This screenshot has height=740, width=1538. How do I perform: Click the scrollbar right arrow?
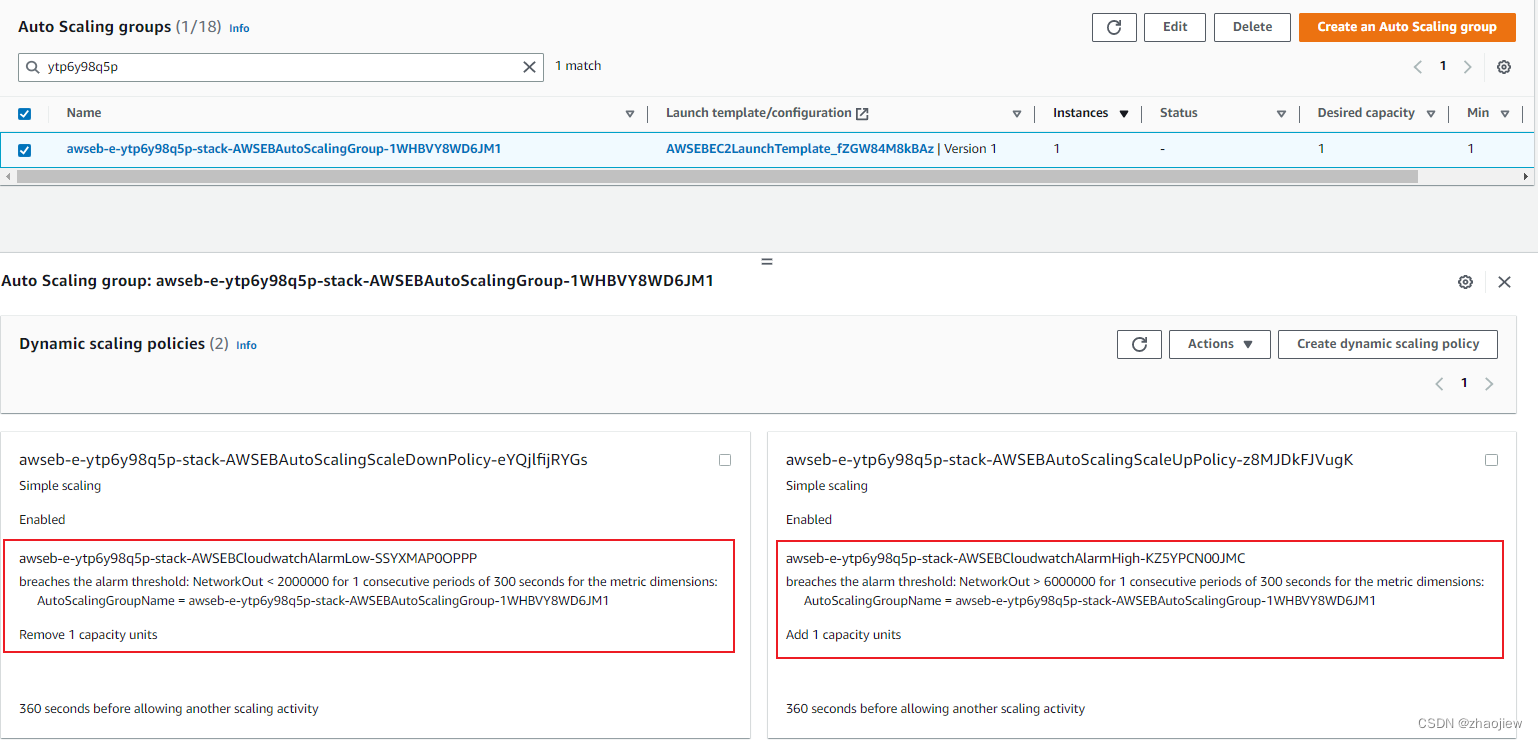pyautogui.click(x=1526, y=176)
